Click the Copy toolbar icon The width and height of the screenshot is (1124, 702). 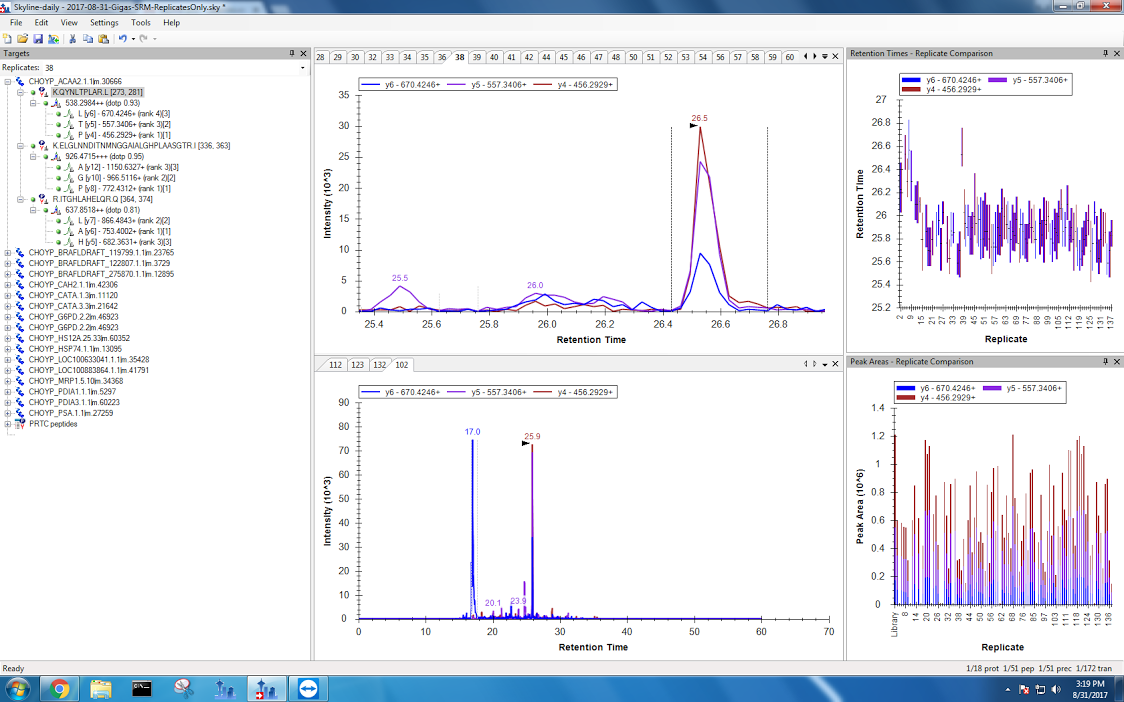pyautogui.click(x=87, y=38)
